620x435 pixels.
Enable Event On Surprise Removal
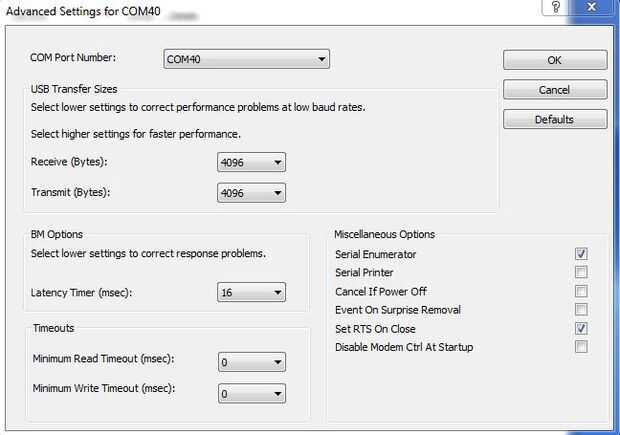tap(581, 310)
